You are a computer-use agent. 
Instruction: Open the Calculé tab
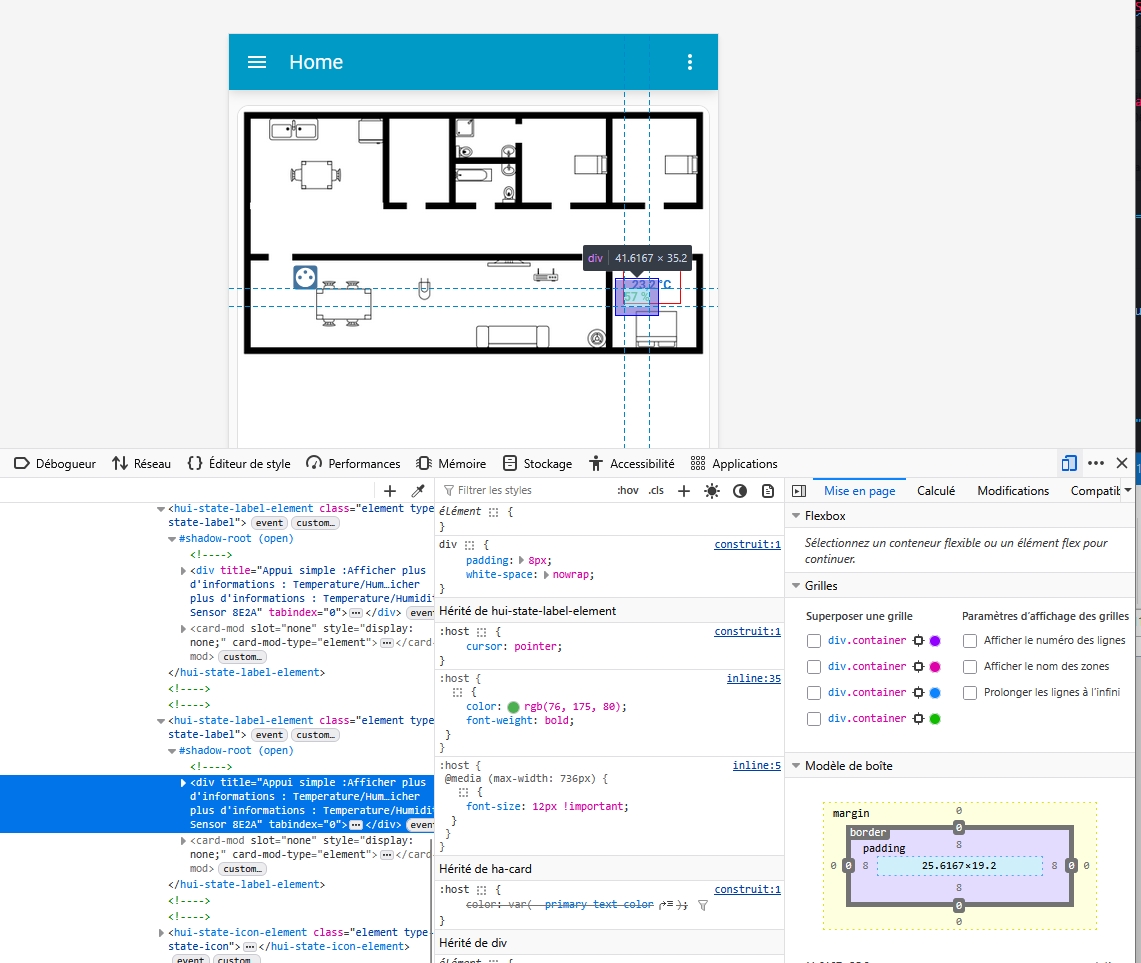[x=935, y=491]
